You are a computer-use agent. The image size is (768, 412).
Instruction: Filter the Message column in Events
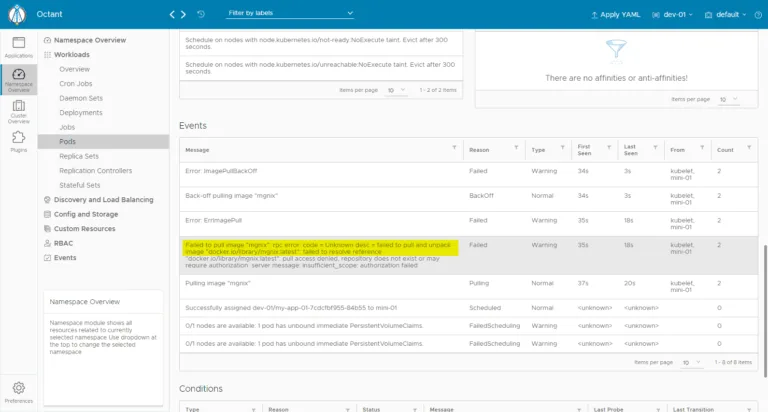[x=454, y=147]
